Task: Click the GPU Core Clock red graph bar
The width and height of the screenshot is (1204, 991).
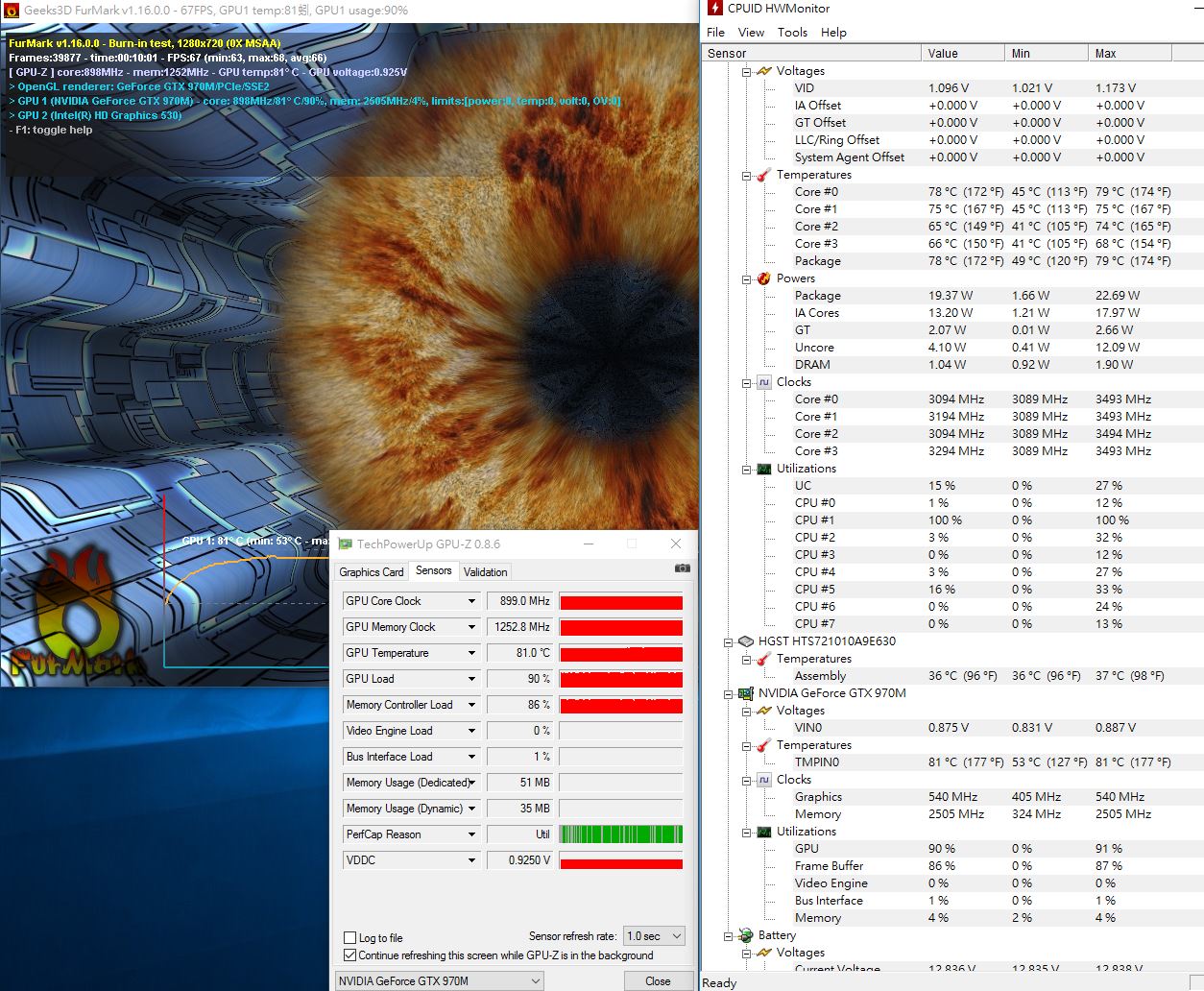Action: tap(621, 601)
